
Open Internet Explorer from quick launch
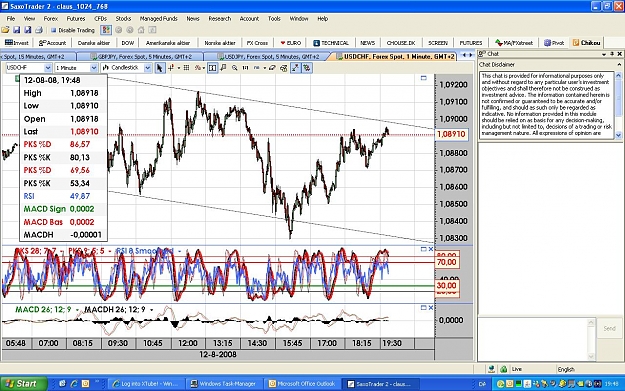[x=74, y=383]
